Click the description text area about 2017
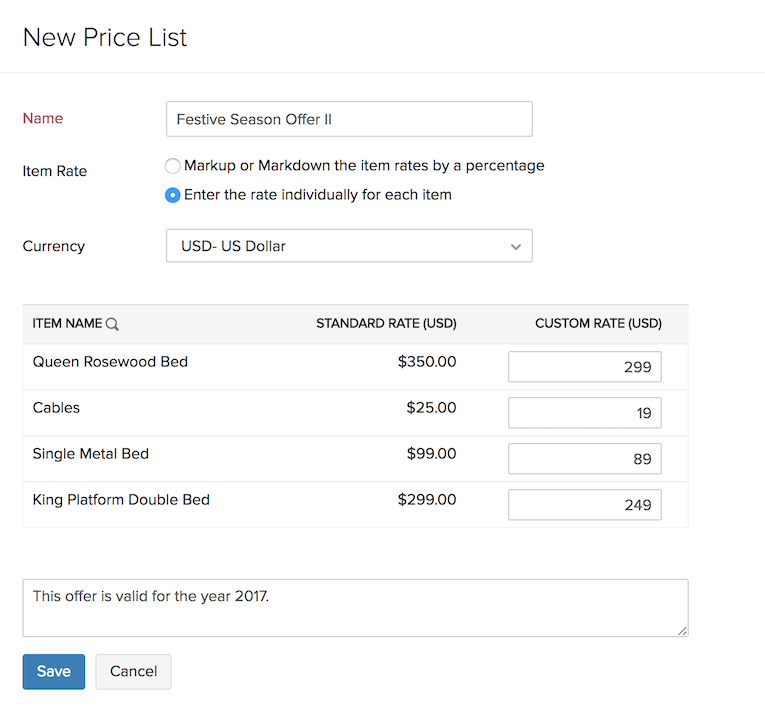This screenshot has height=719, width=765. click(355, 607)
